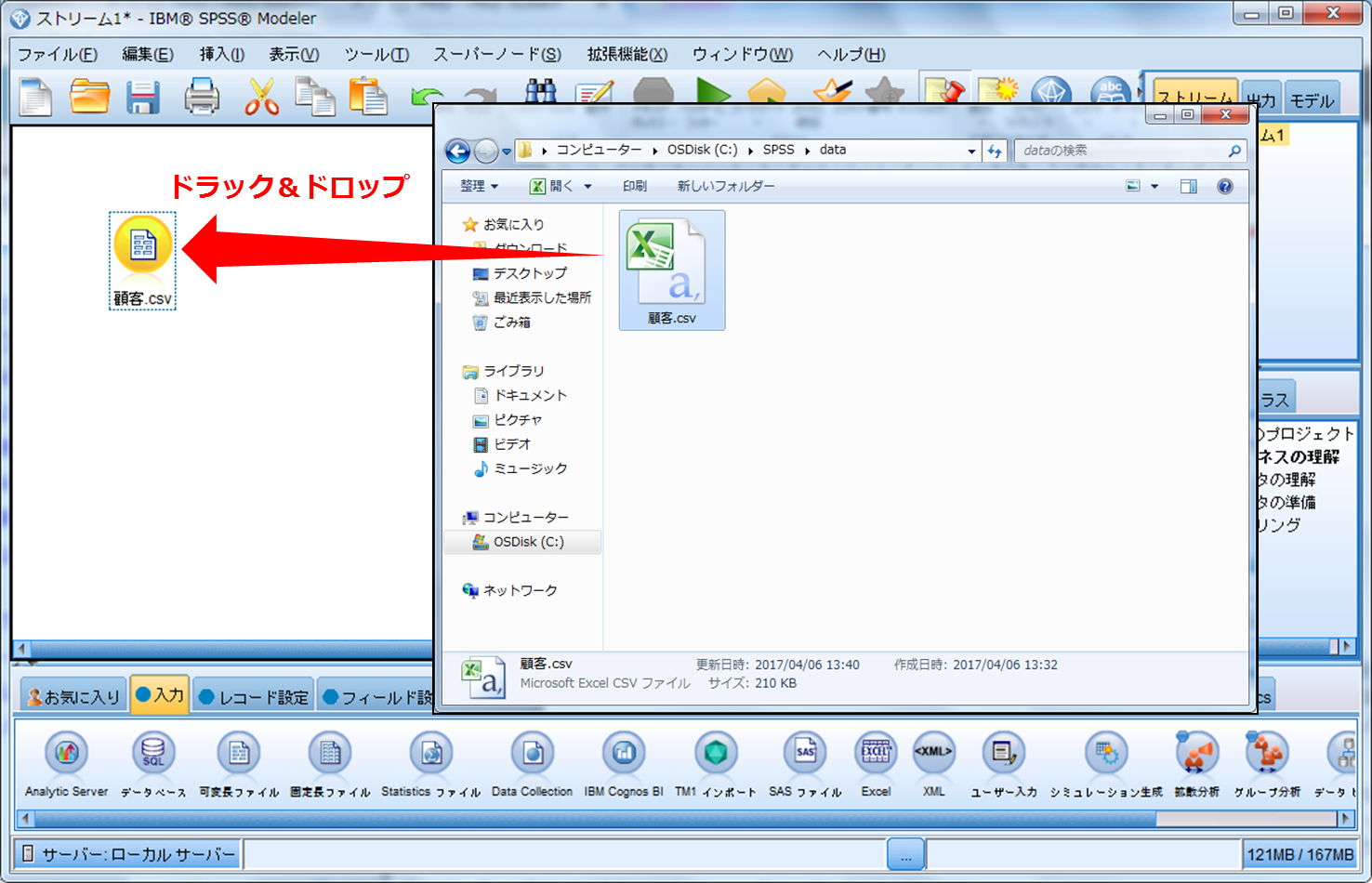Viewport: 1372px width, 883px height.
Task: Select the 顧客.csv node on the canvas
Action: tap(142, 260)
